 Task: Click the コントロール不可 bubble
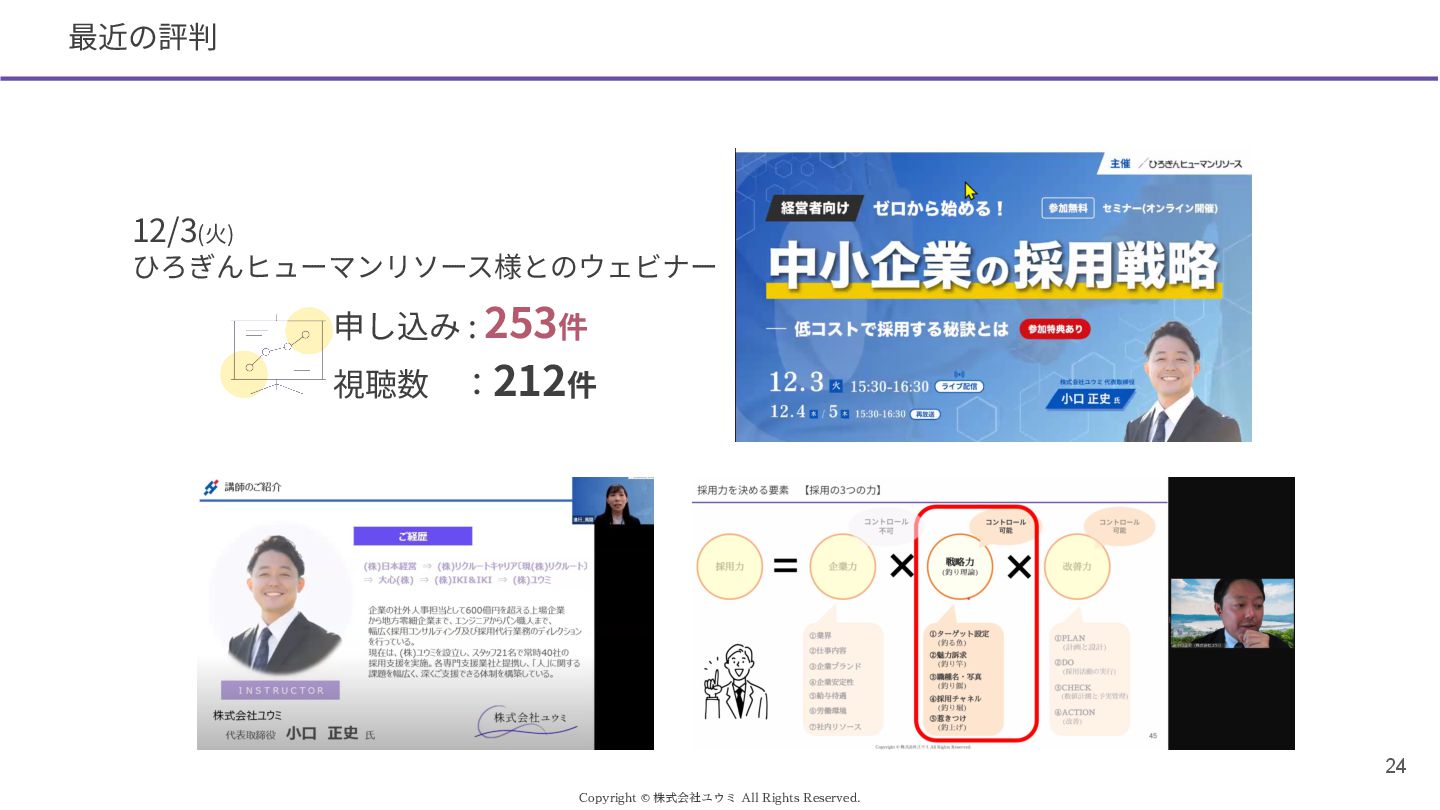(886, 526)
